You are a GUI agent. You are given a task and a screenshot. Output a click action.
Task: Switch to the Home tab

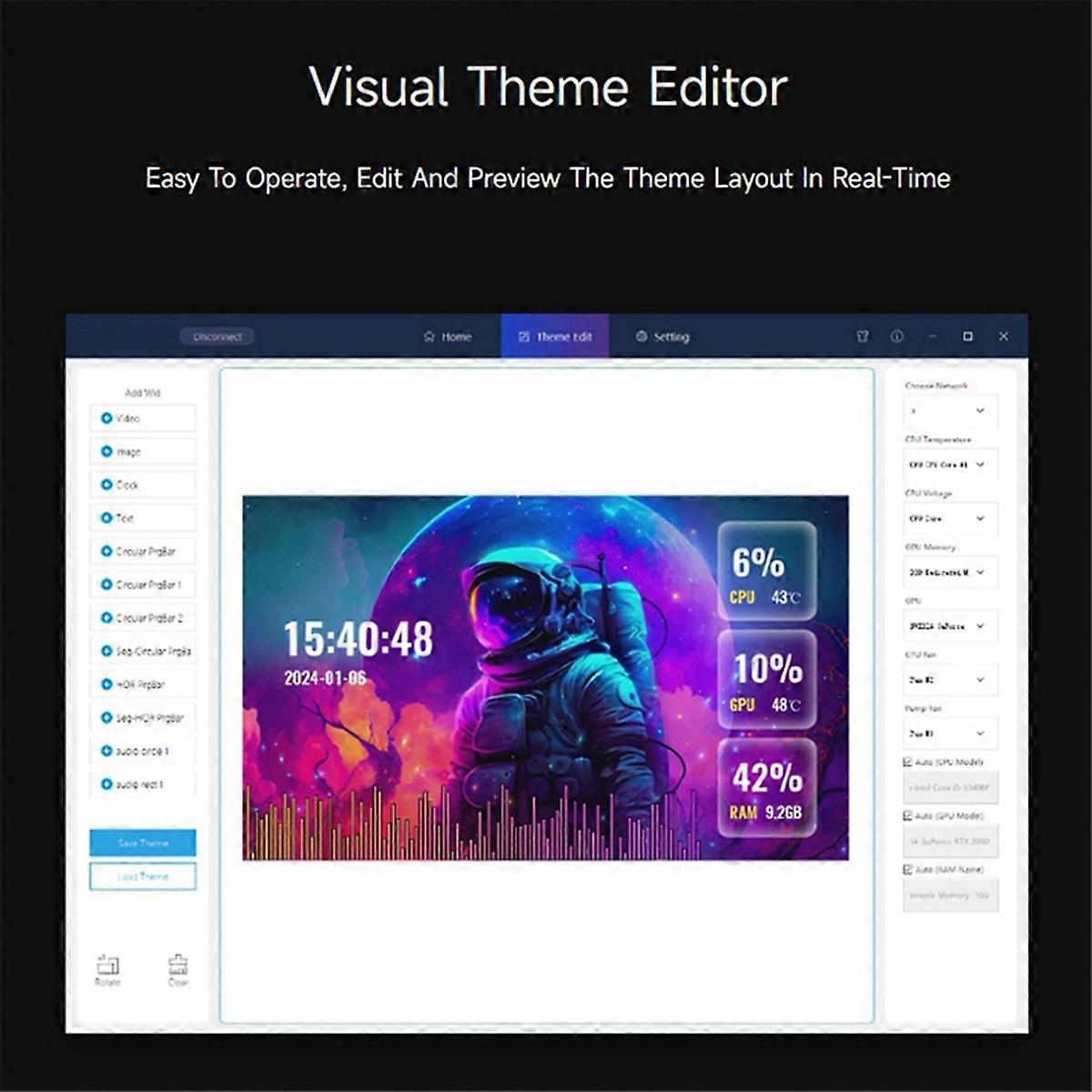click(448, 337)
